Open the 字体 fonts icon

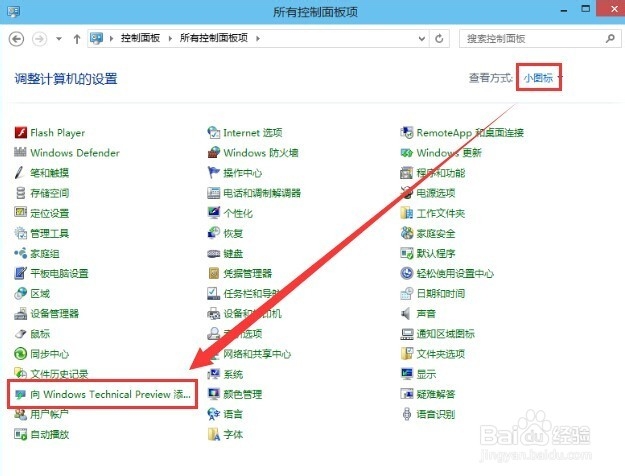(x=214, y=434)
